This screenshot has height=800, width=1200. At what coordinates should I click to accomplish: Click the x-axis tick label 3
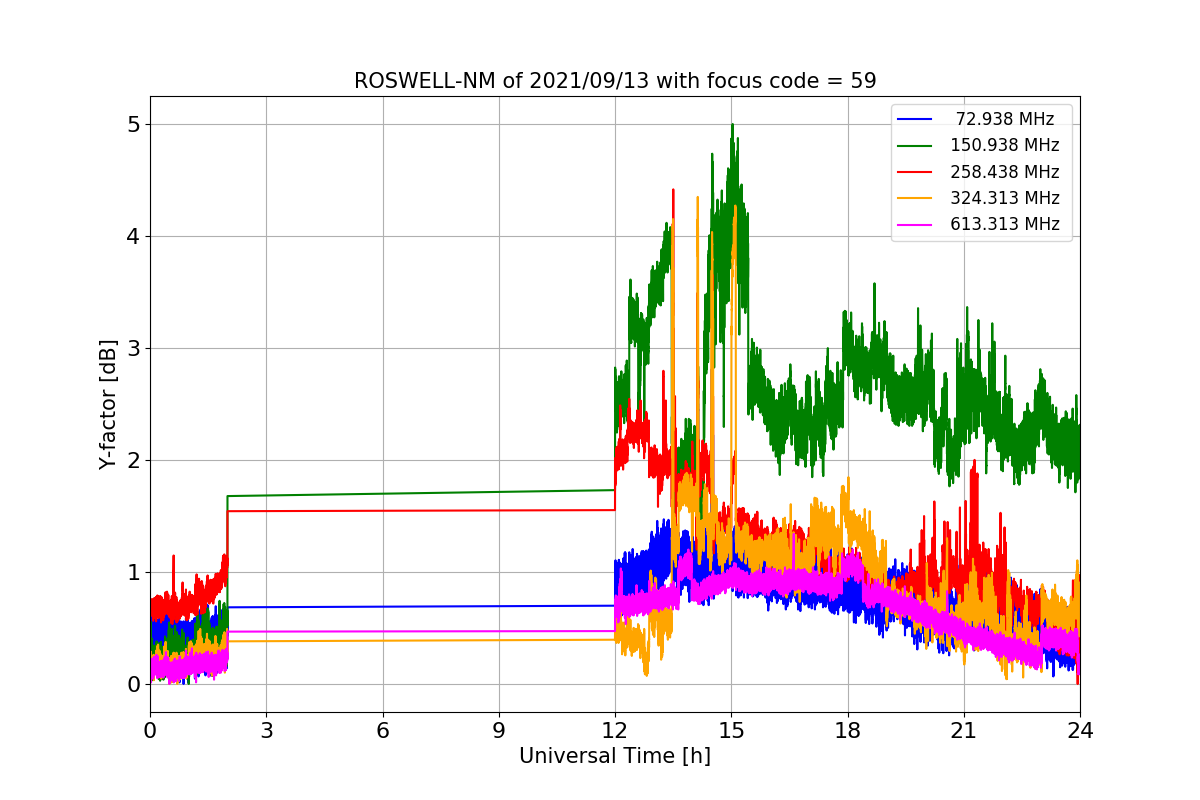(266, 730)
